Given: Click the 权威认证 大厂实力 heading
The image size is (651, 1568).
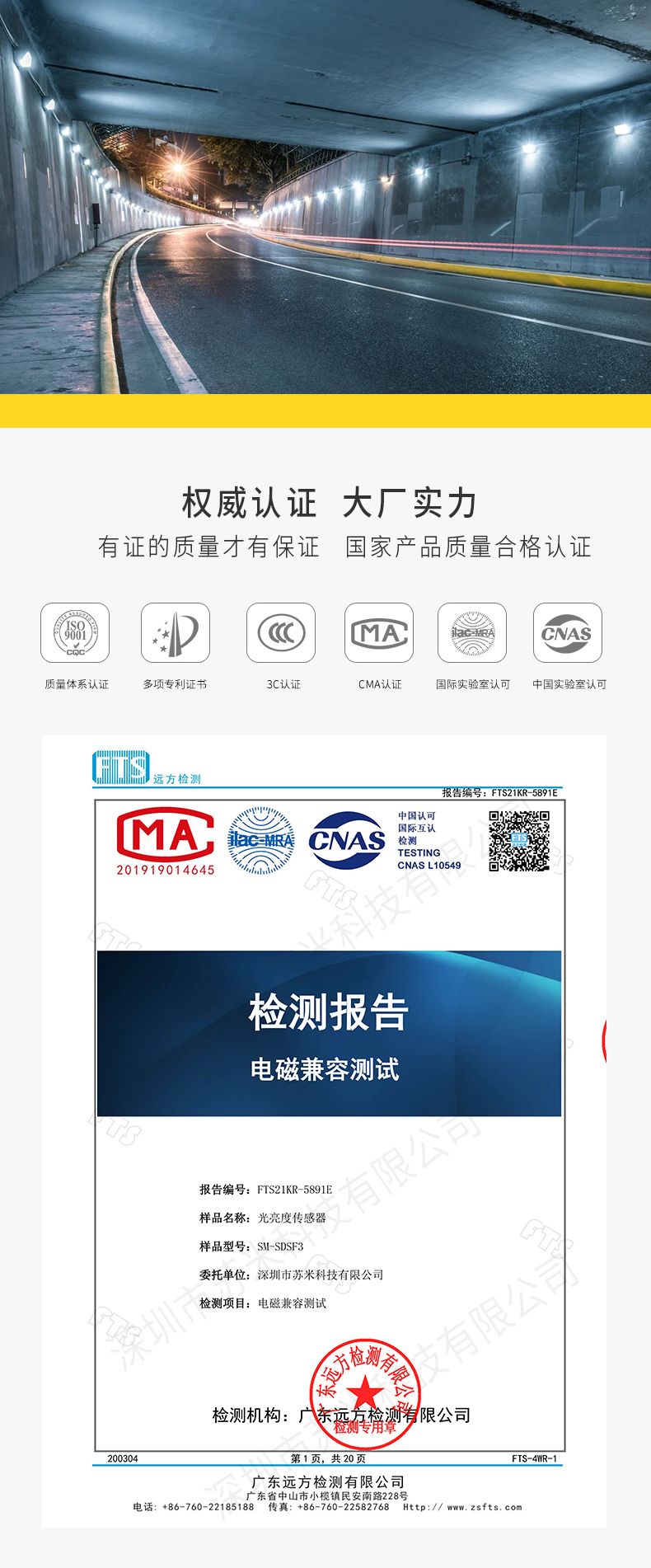Looking at the screenshot, I should click(329, 503).
